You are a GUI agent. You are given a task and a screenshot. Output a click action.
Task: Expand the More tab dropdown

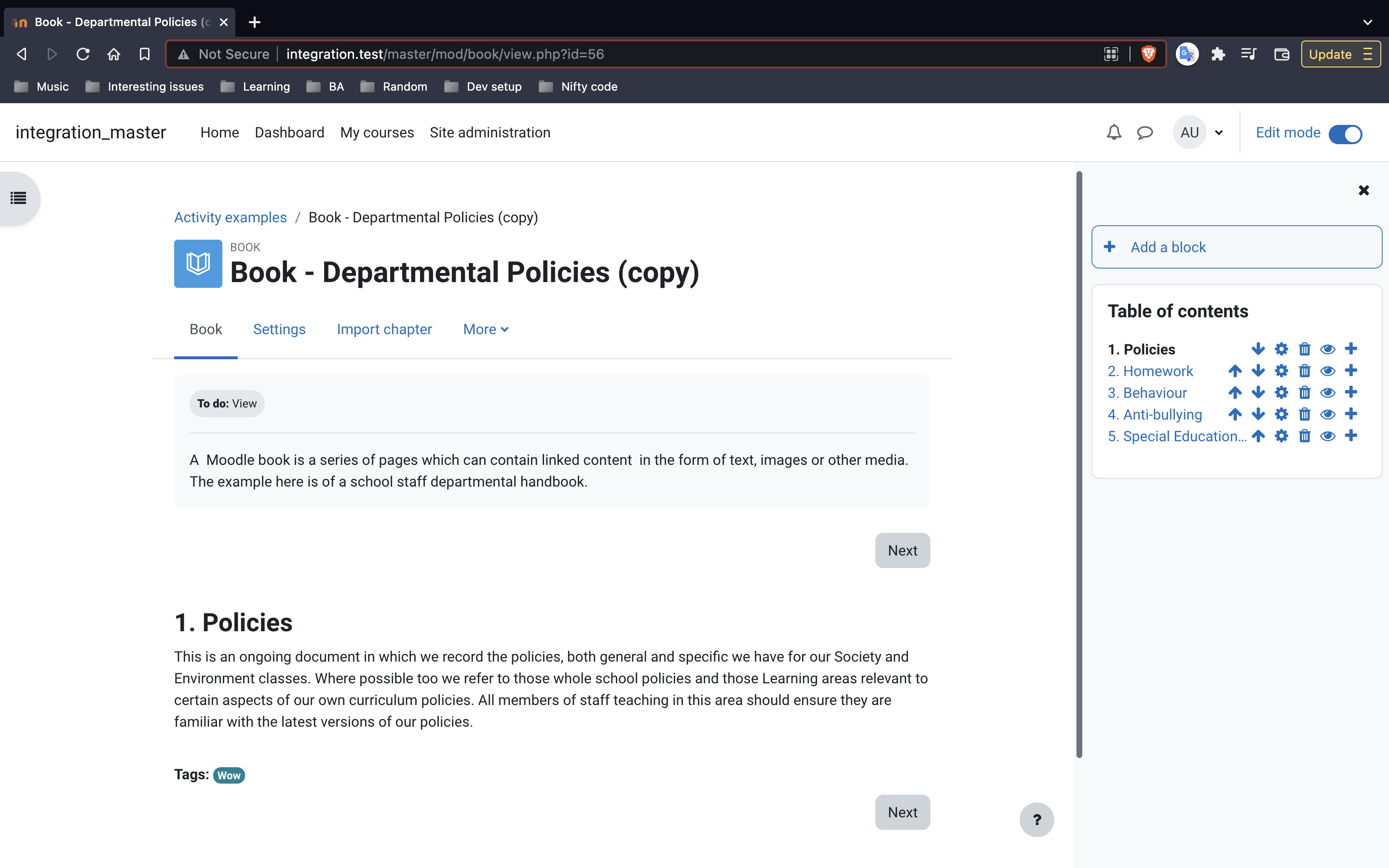(x=486, y=329)
